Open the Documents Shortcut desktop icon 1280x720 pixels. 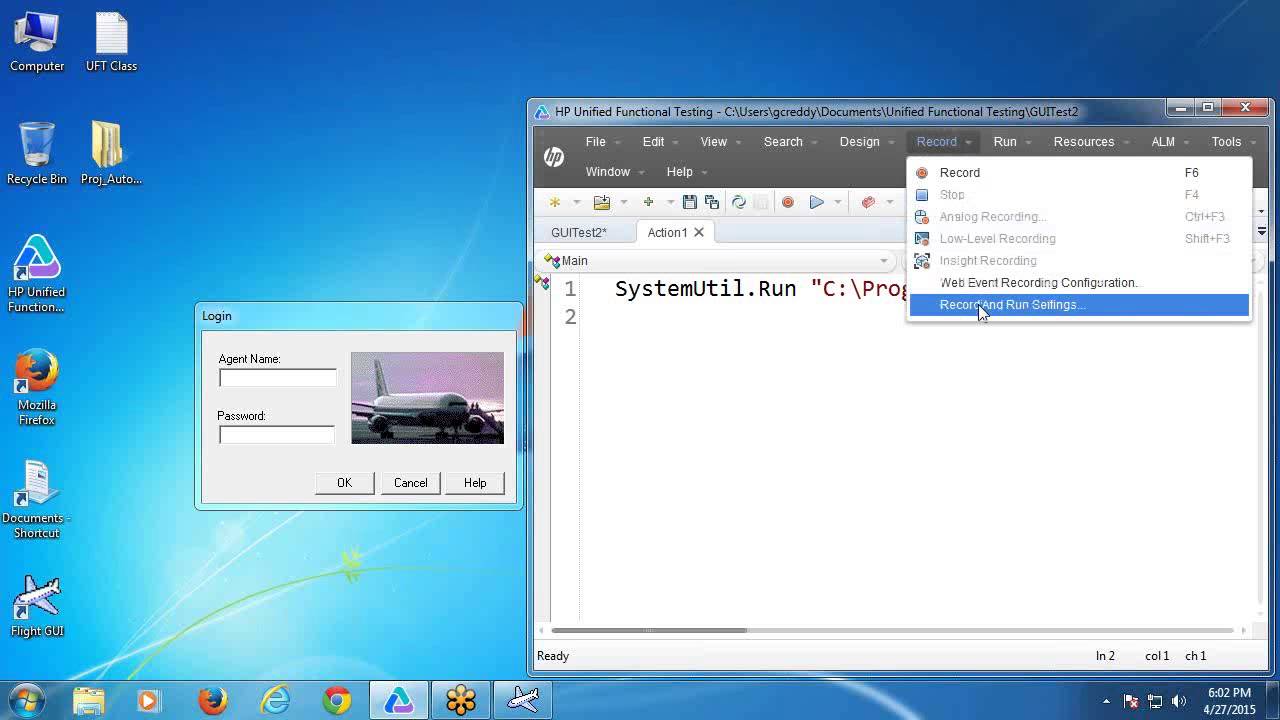37,500
